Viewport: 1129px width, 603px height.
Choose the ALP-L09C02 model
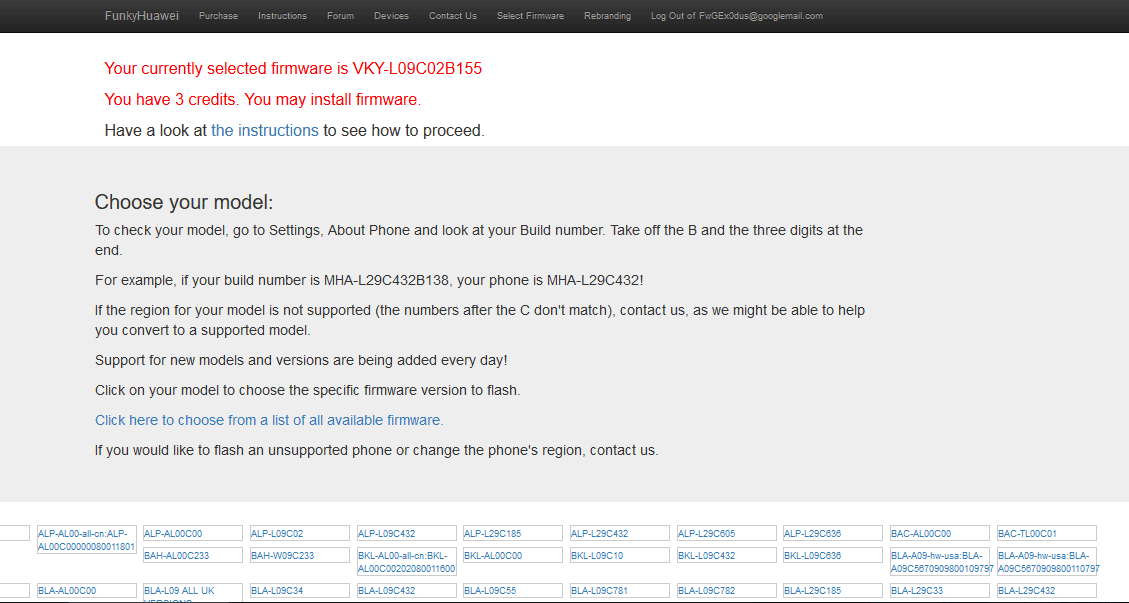(x=300, y=533)
